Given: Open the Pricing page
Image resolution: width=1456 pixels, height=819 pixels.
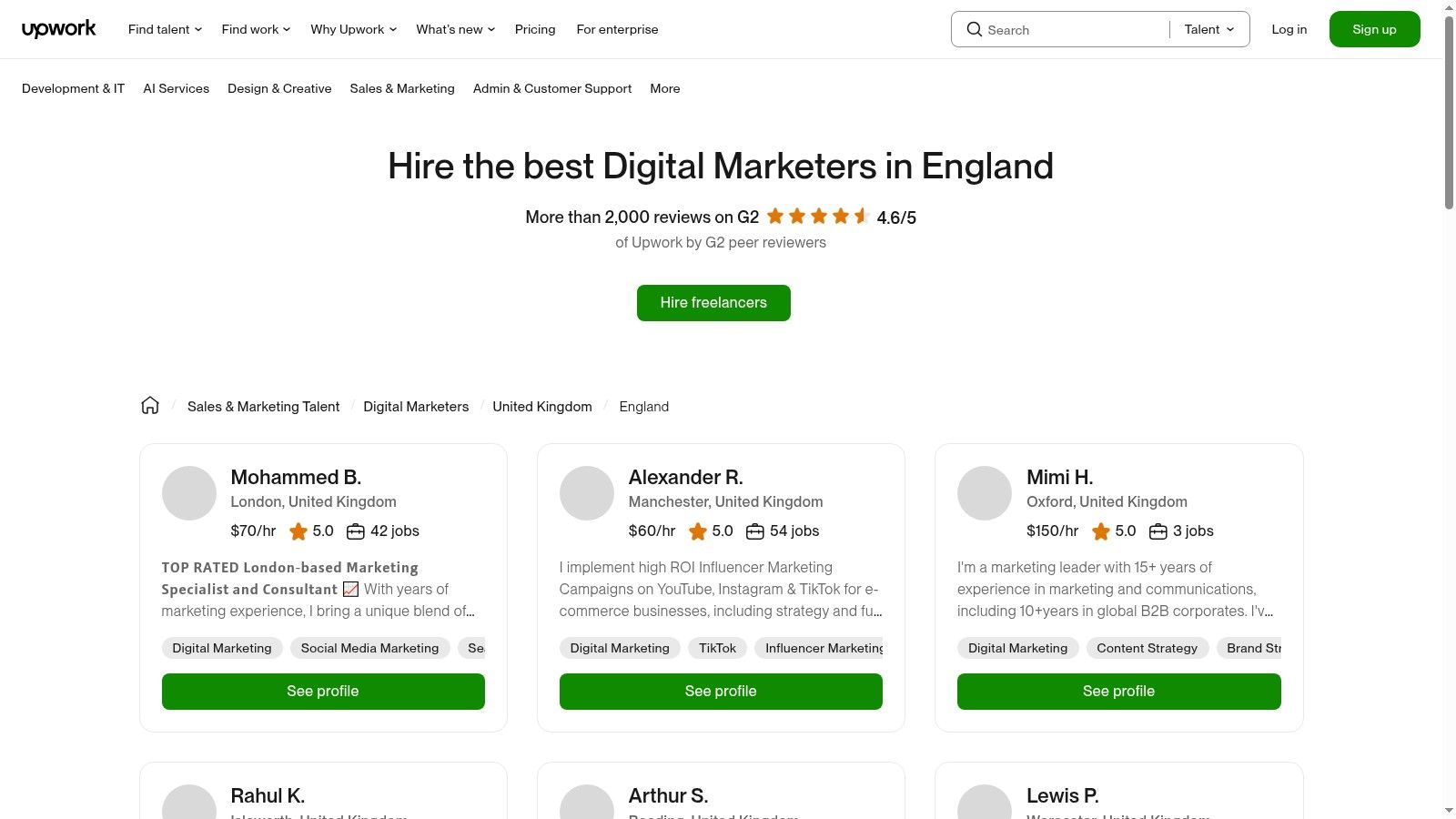Looking at the screenshot, I should coord(535,29).
